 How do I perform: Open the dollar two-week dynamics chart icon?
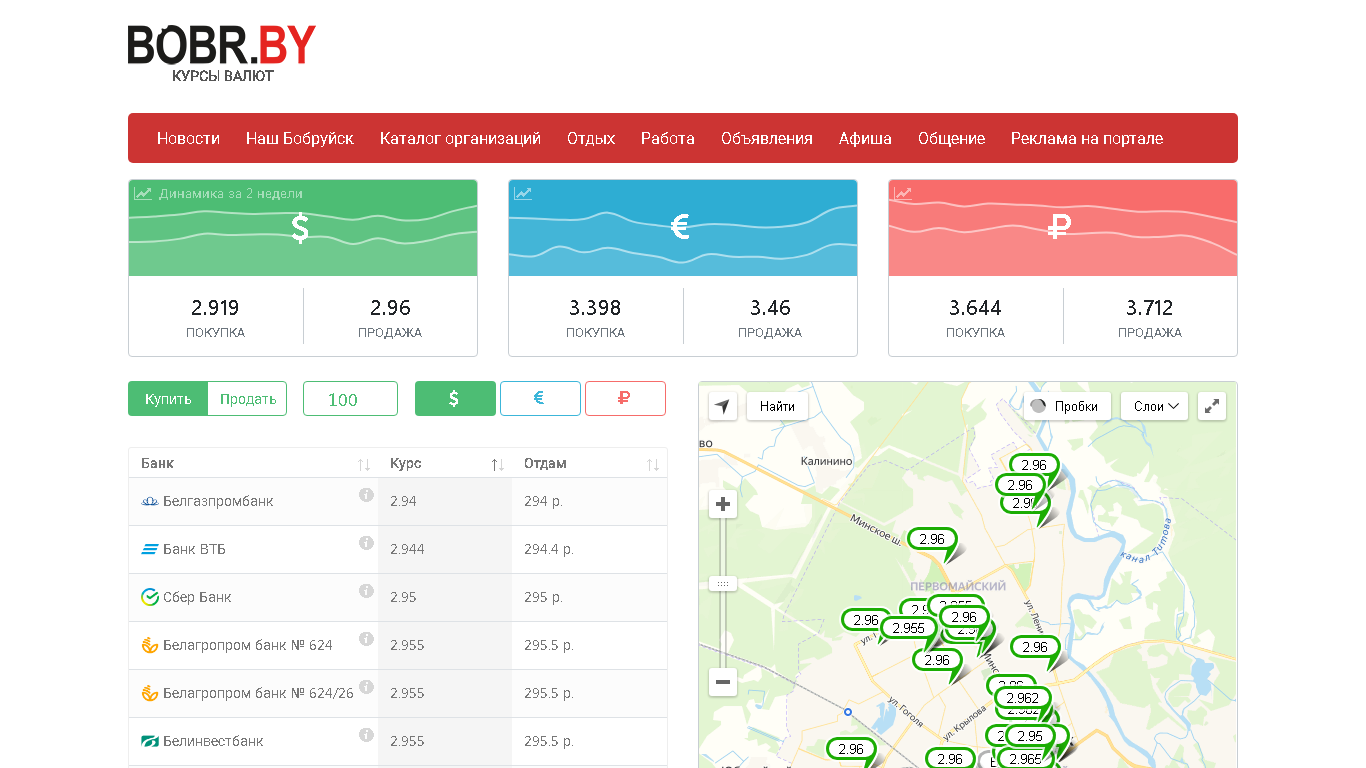point(143,194)
